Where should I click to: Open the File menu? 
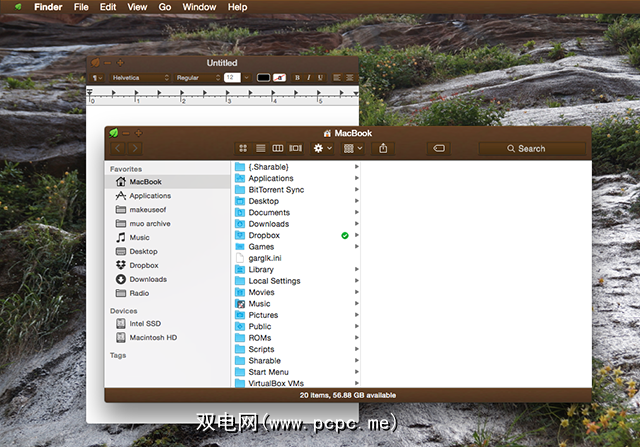click(x=81, y=7)
